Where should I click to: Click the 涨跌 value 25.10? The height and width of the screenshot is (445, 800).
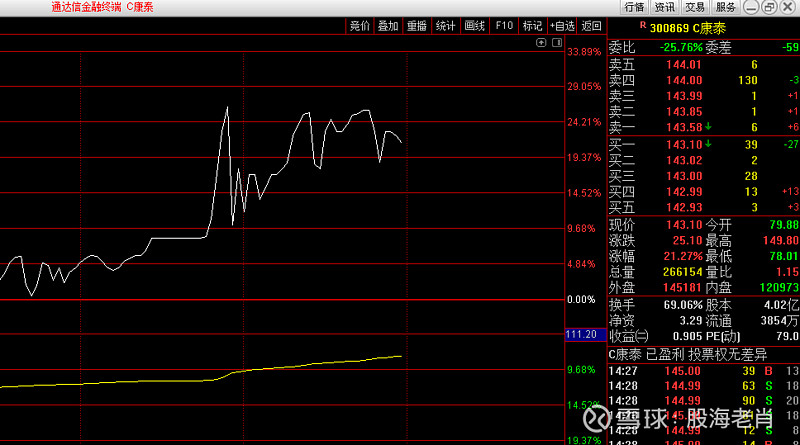coord(687,241)
